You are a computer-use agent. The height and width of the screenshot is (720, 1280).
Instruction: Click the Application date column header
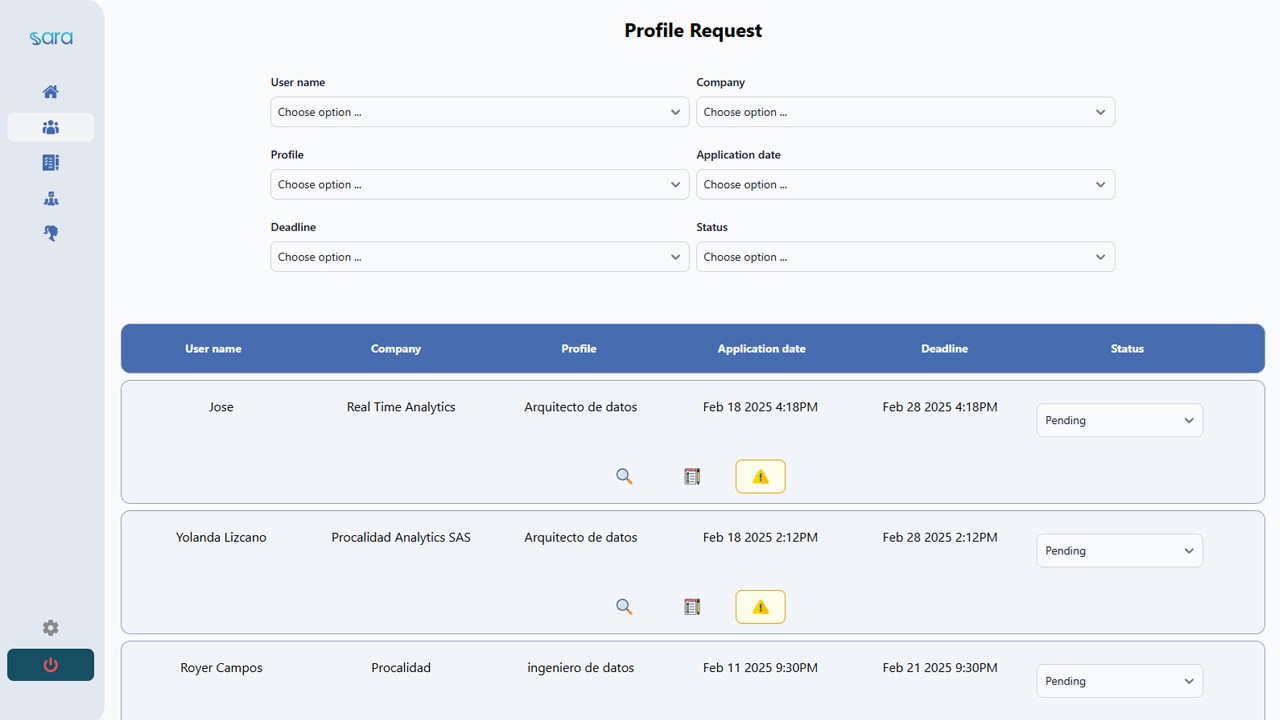(x=761, y=349)
